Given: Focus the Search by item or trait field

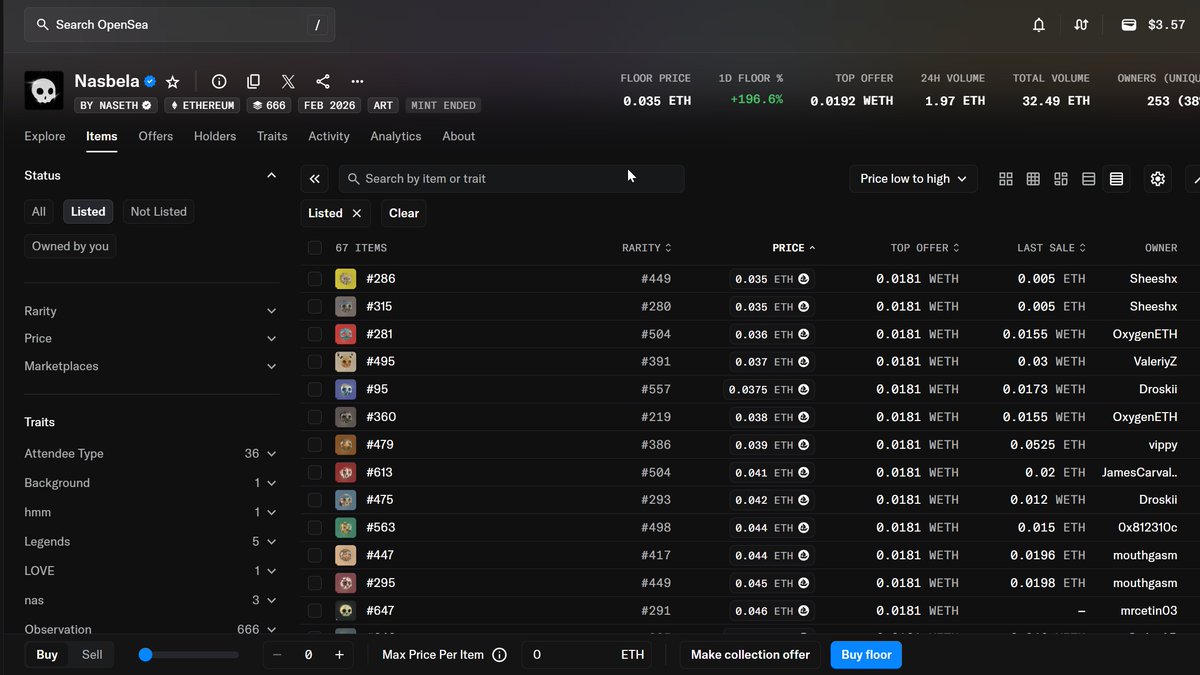Looking at the screenshot, I should 512,179.
